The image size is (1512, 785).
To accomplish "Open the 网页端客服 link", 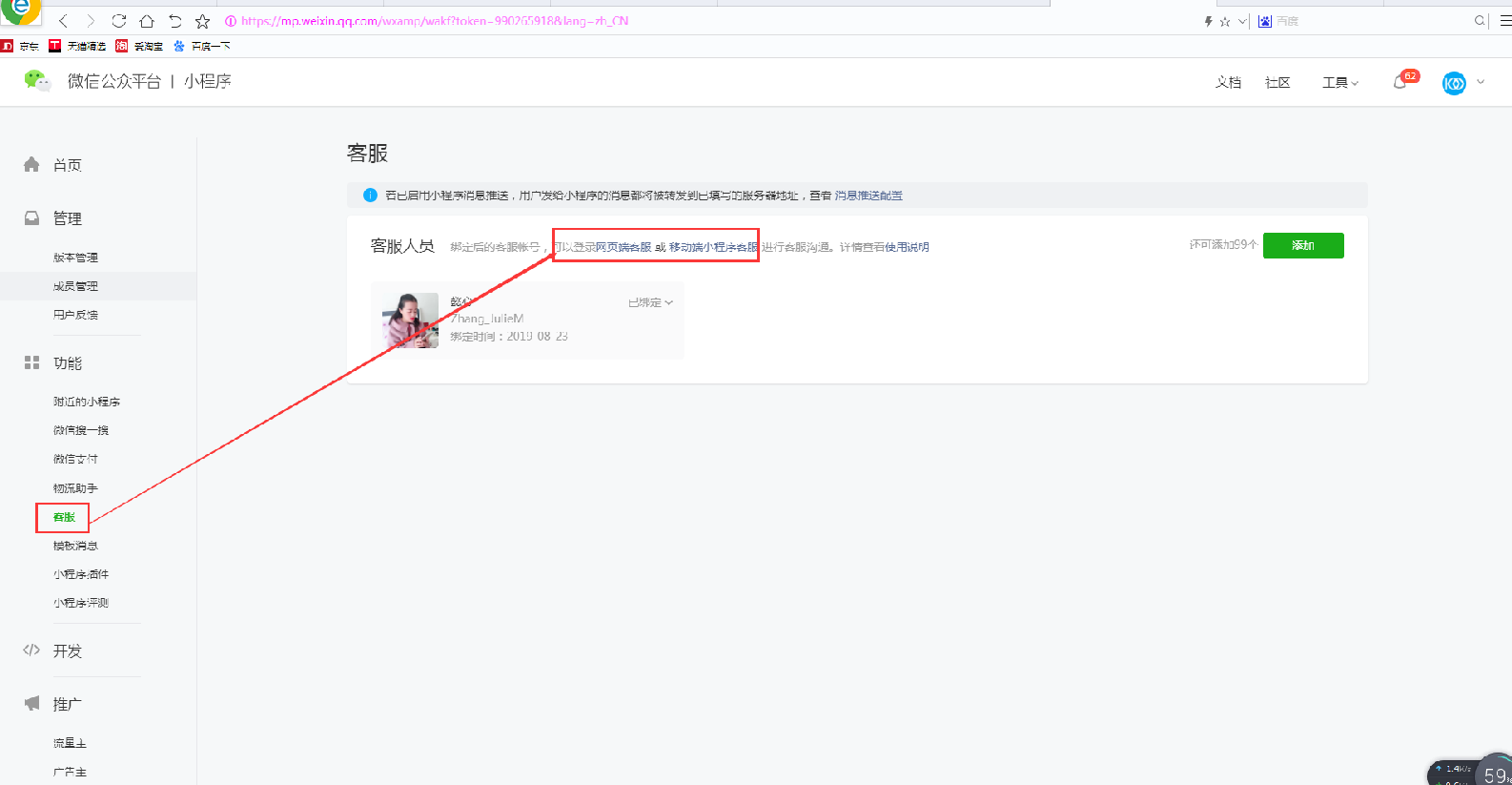I will (623, 247).
